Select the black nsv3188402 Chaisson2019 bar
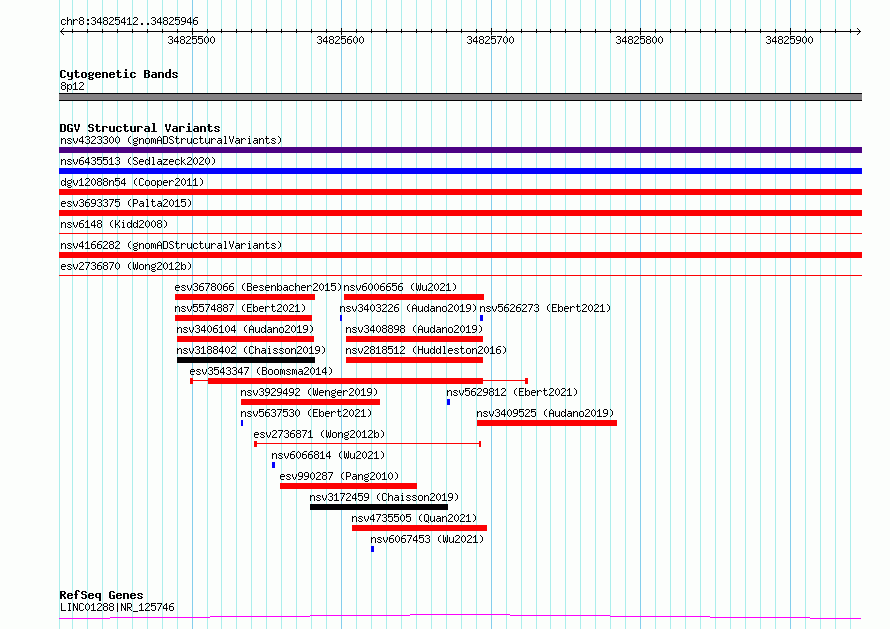Viewport: 890px width, 629px height. tap(246, 360)
